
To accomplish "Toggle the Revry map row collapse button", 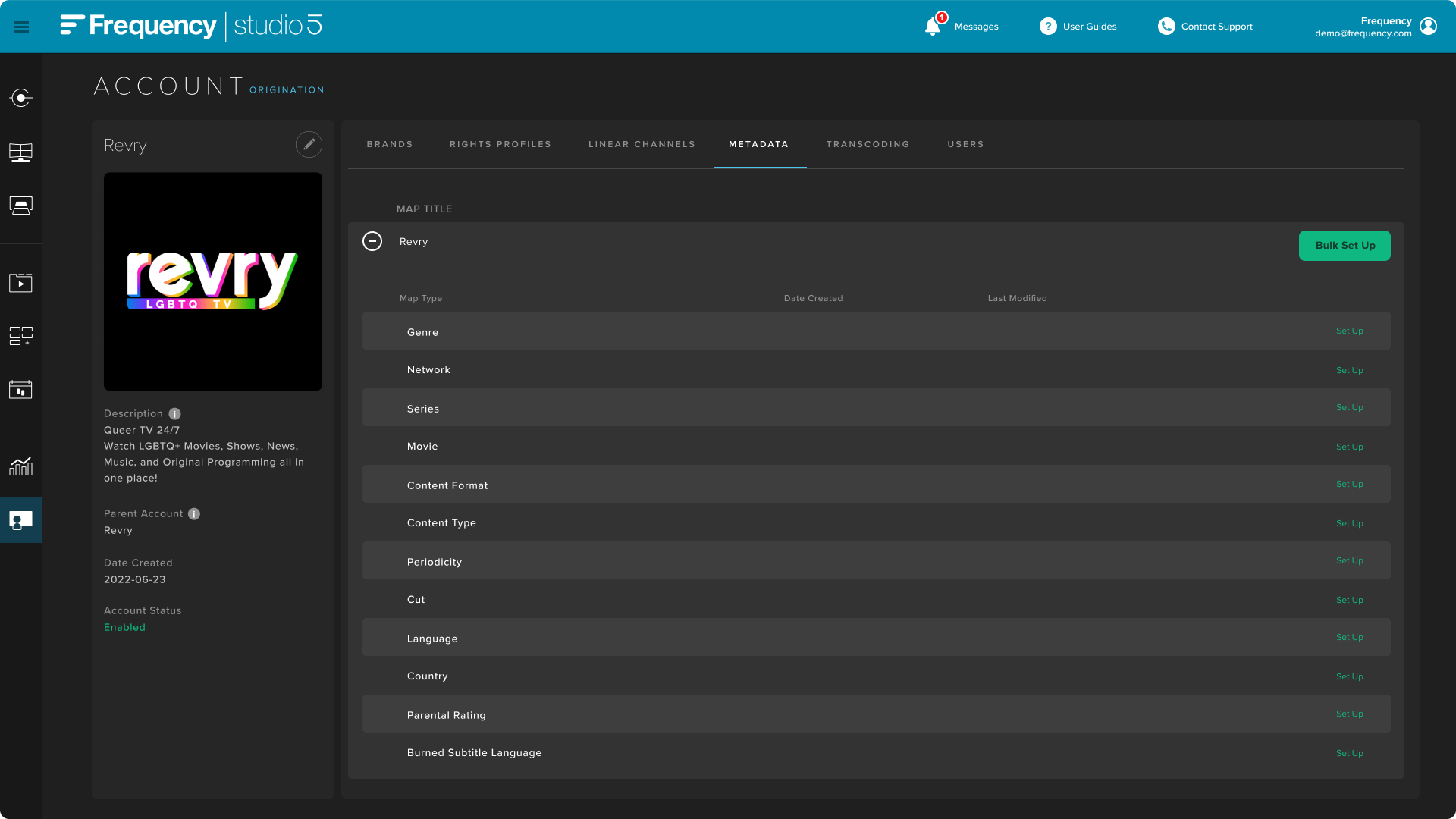I will 372,241.
